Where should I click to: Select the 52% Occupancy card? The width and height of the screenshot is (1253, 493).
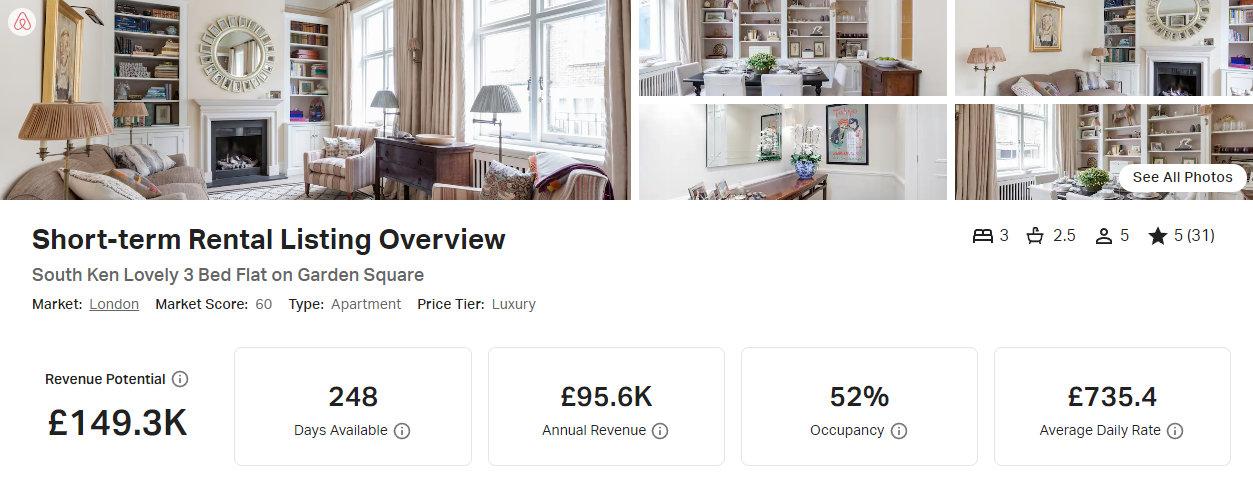point(859,406)
